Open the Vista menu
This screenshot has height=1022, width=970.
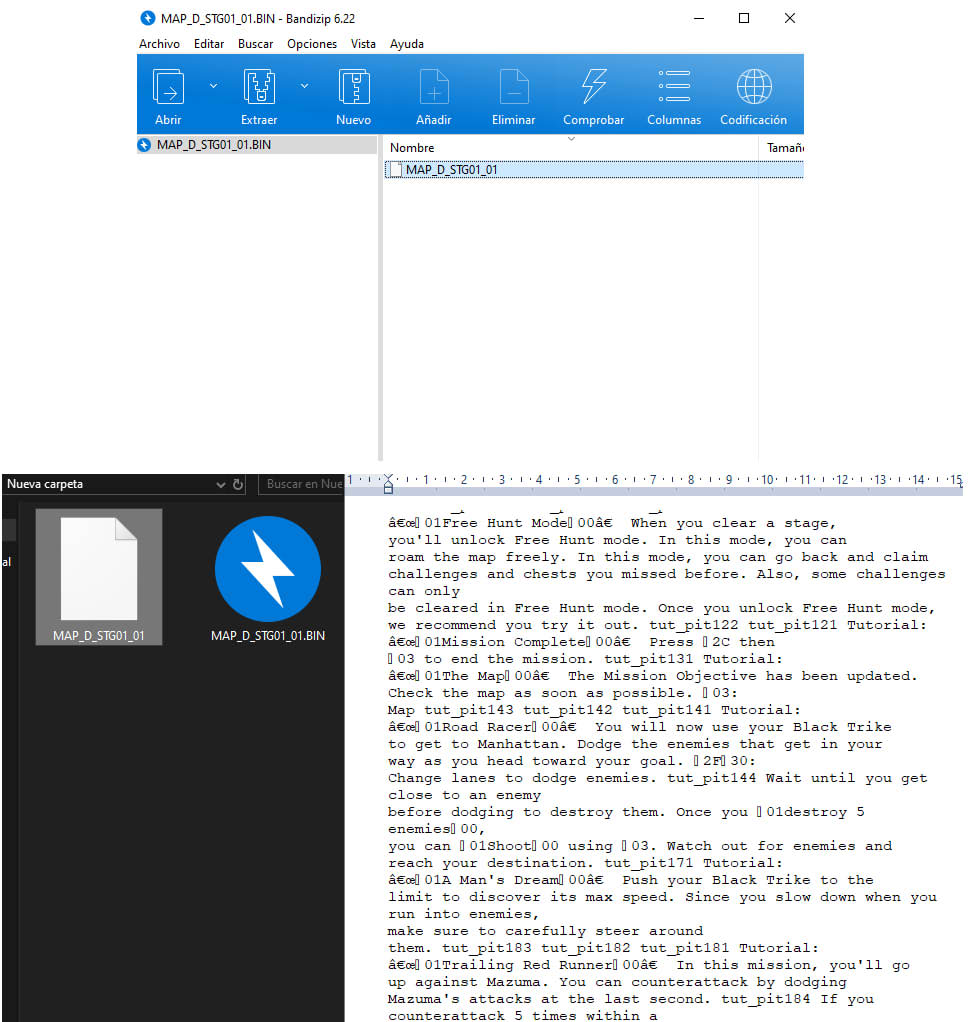coord(363,44)
